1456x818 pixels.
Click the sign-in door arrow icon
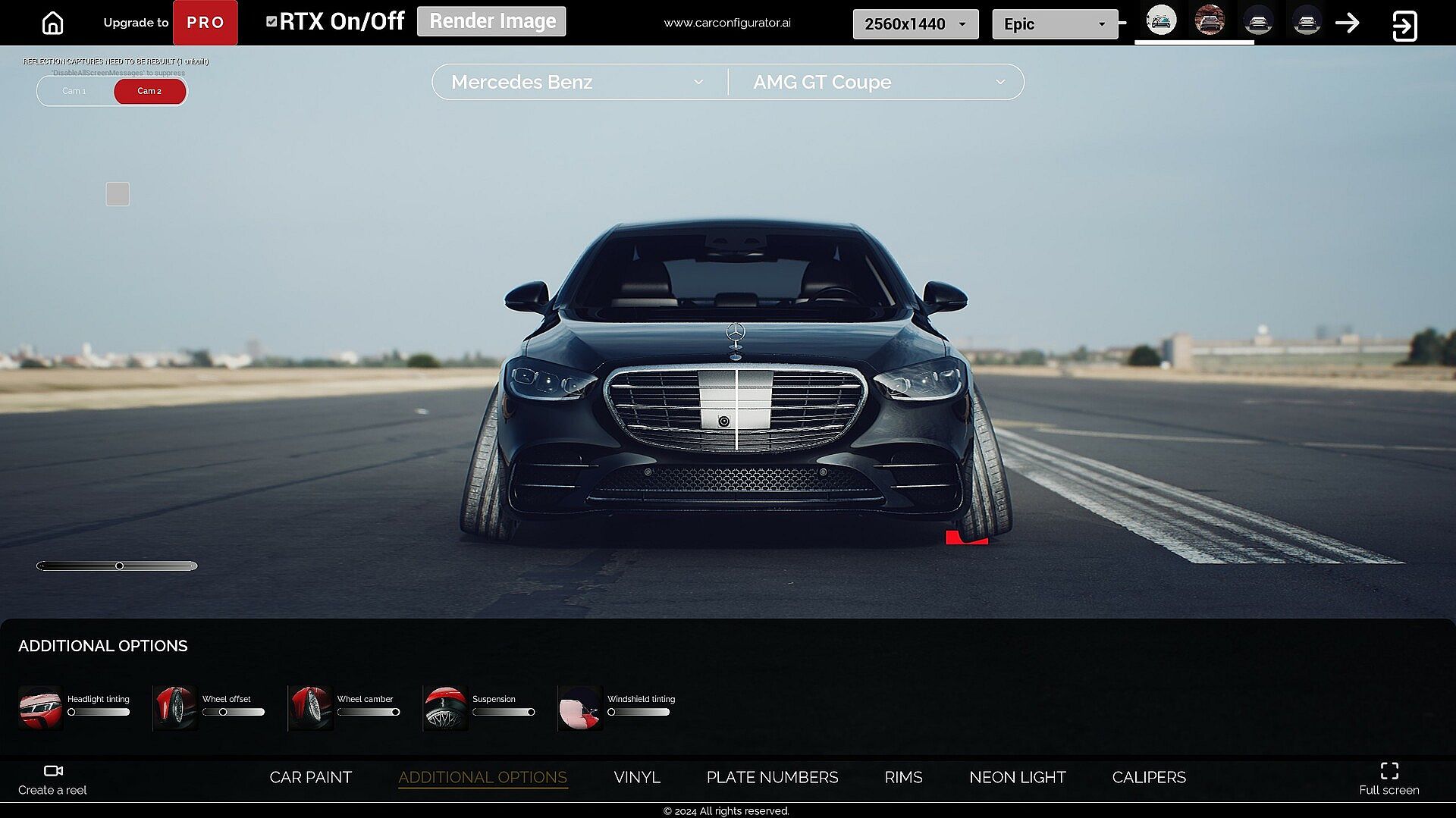click(1404, 26)
